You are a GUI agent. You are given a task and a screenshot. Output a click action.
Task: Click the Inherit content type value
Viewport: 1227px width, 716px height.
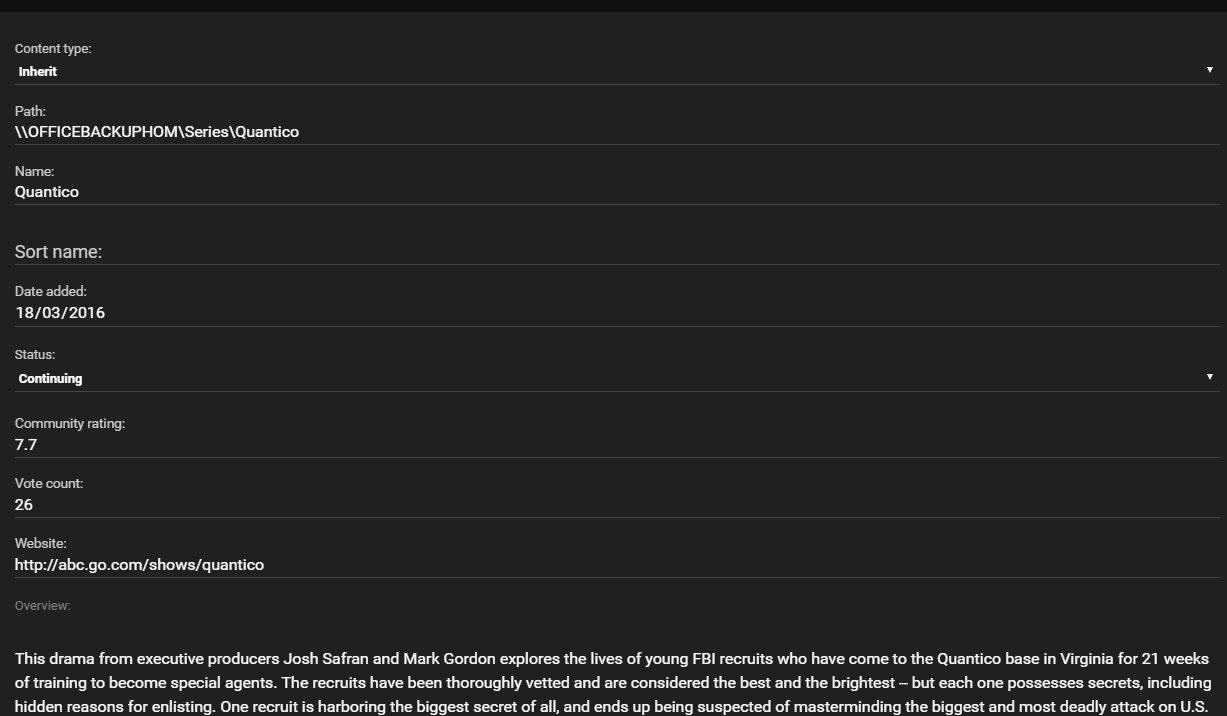(37, 71)
